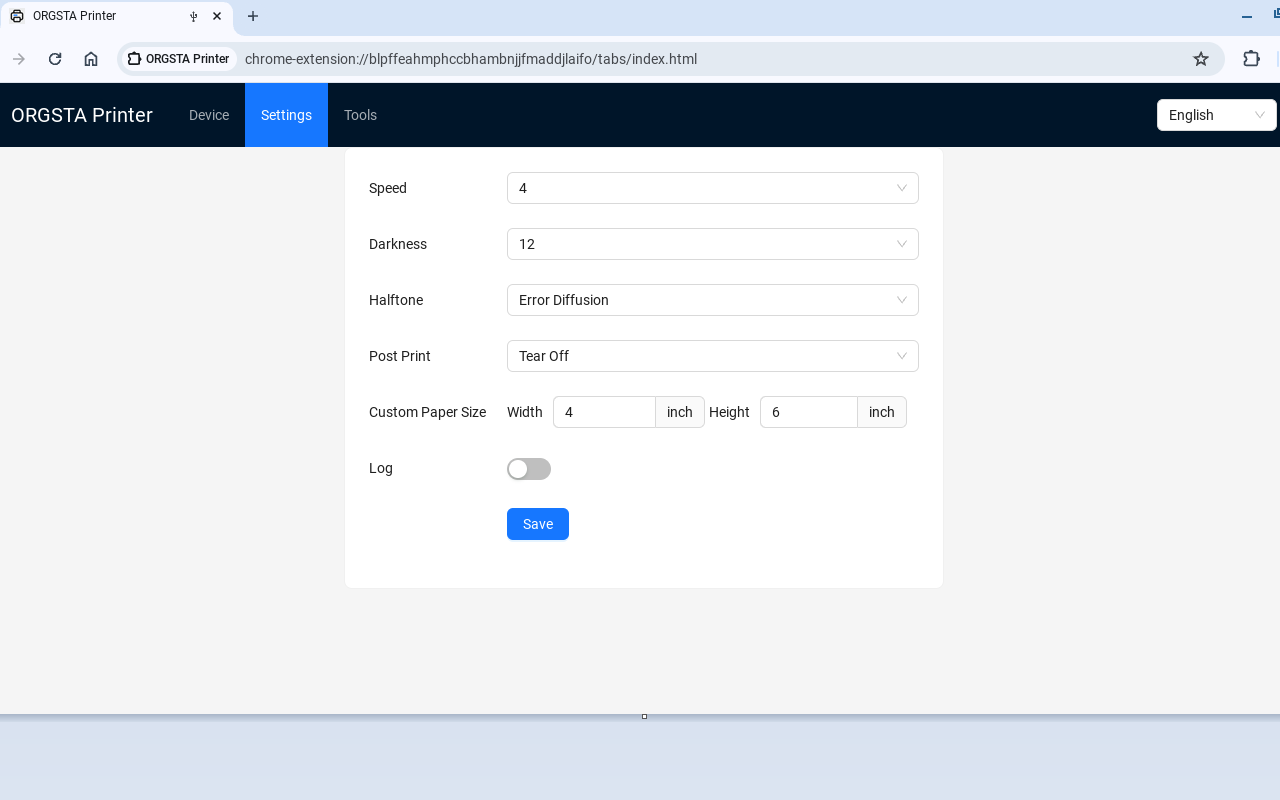Image resolution: width=1280 pixels, height=800 pixels.
Task: Open the Tools tab
Action: click(360, 115)
